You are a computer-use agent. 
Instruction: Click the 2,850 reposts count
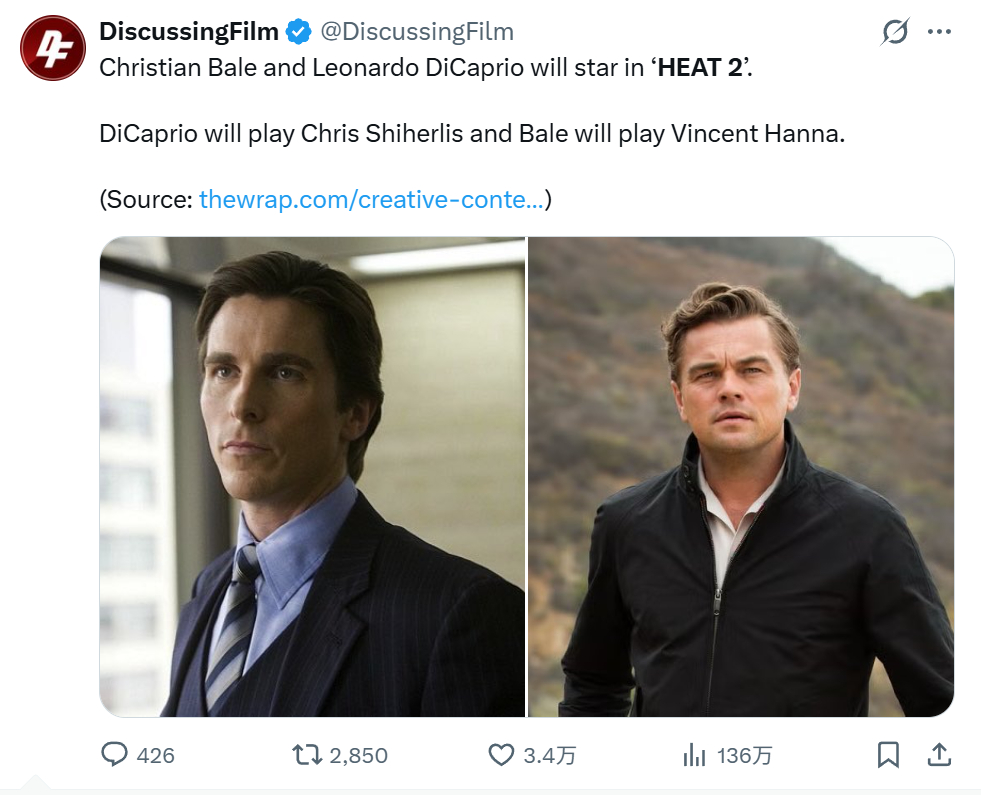358,756
